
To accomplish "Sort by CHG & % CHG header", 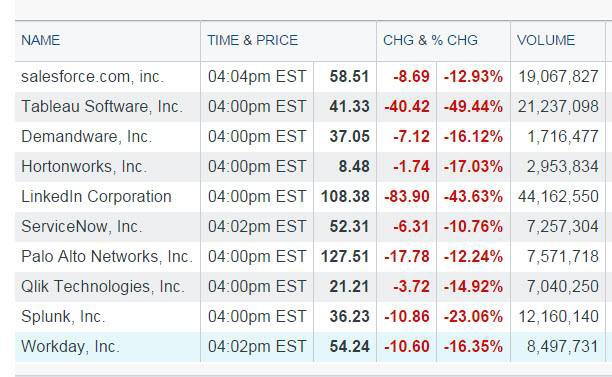I will [x=430, y=40].
